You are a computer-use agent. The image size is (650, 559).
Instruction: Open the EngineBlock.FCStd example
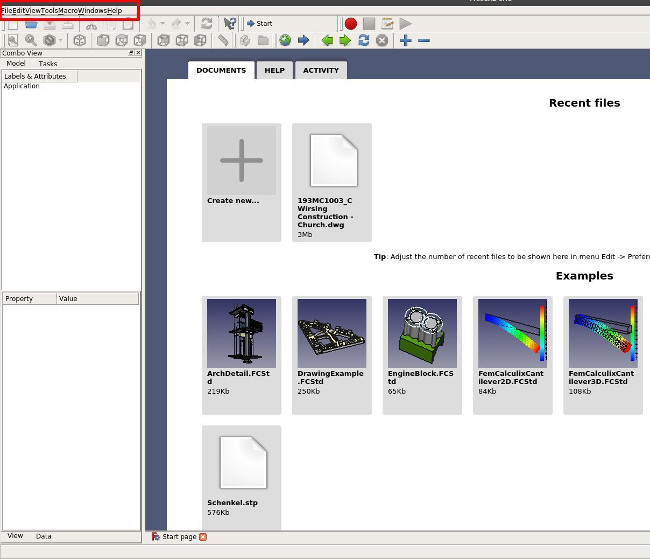pos(421,333)
